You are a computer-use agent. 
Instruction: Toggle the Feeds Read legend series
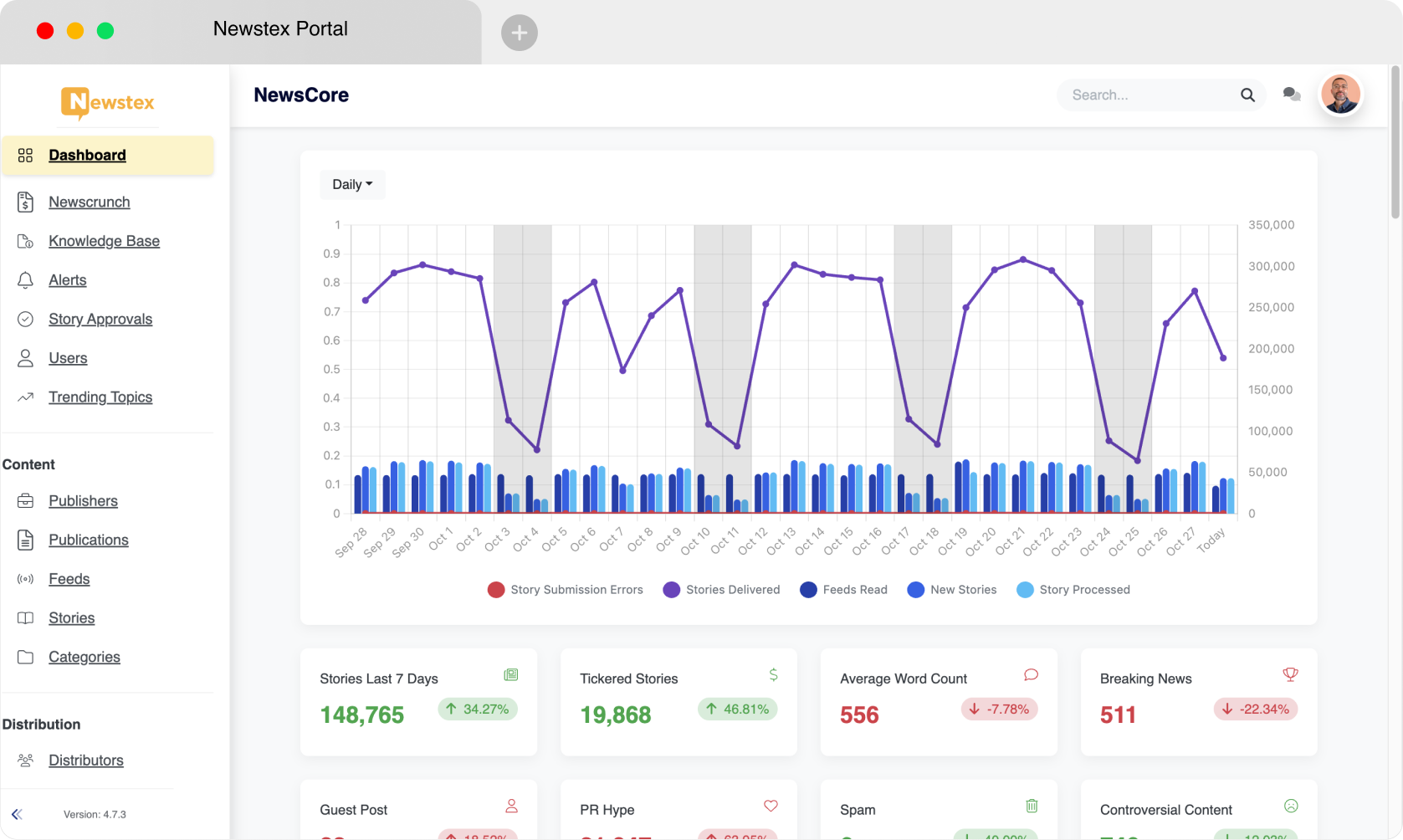(x=843, y=590)
